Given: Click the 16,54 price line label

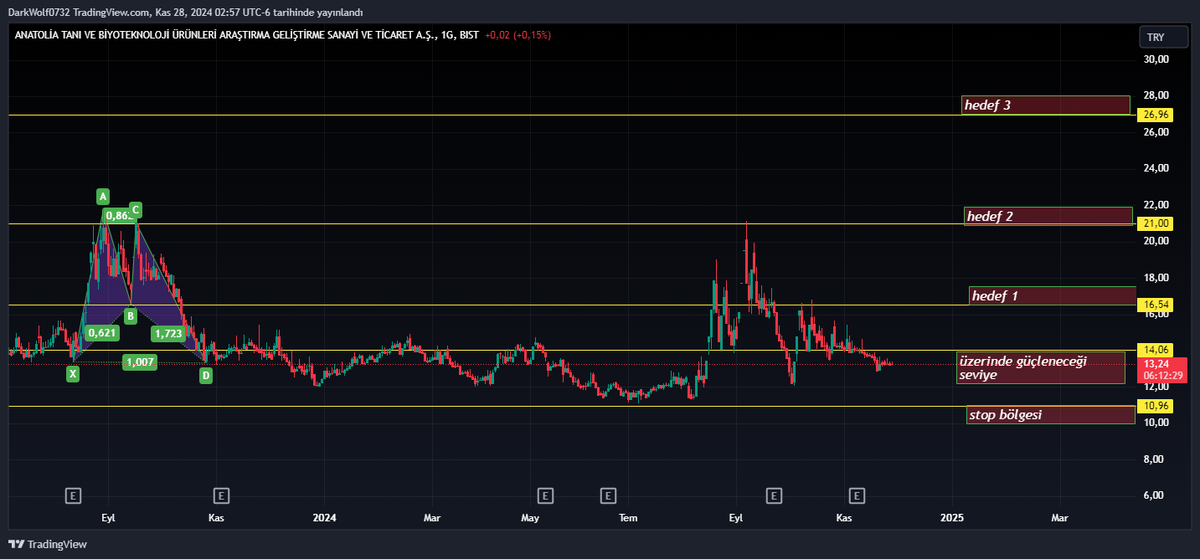Looking at the screenshot, I should 1156,304.
